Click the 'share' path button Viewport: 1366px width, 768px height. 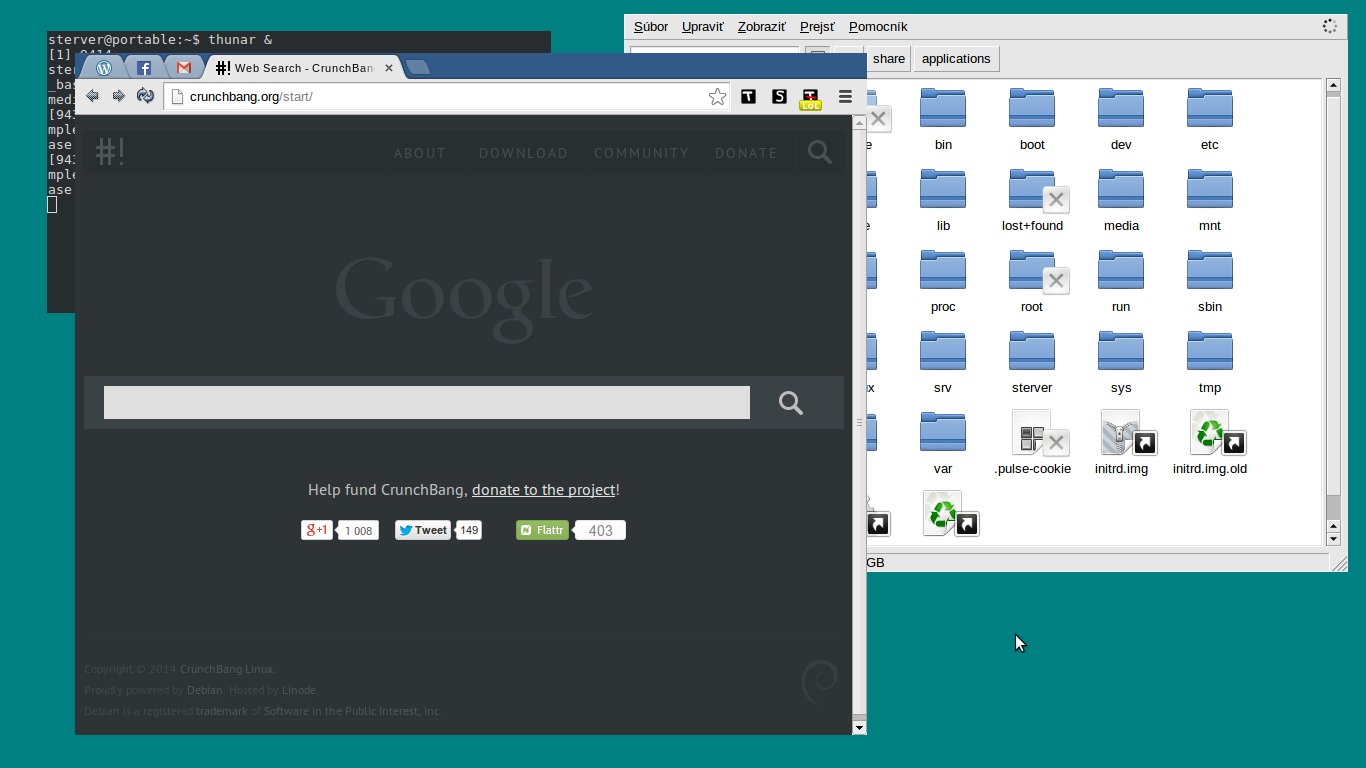[888, 59]
